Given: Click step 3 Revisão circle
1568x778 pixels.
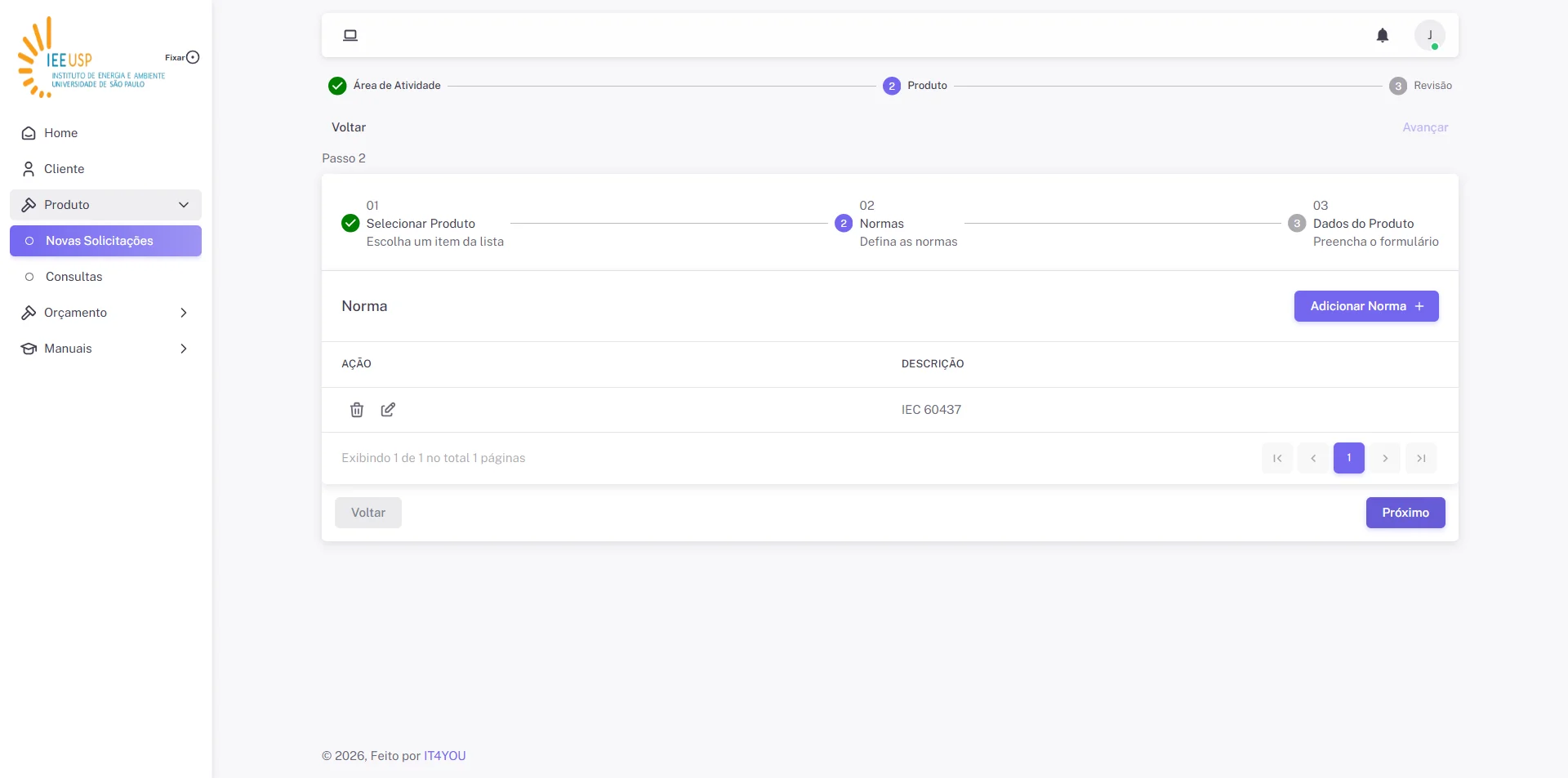Looking at the screenshot, I should point(1398,86).
